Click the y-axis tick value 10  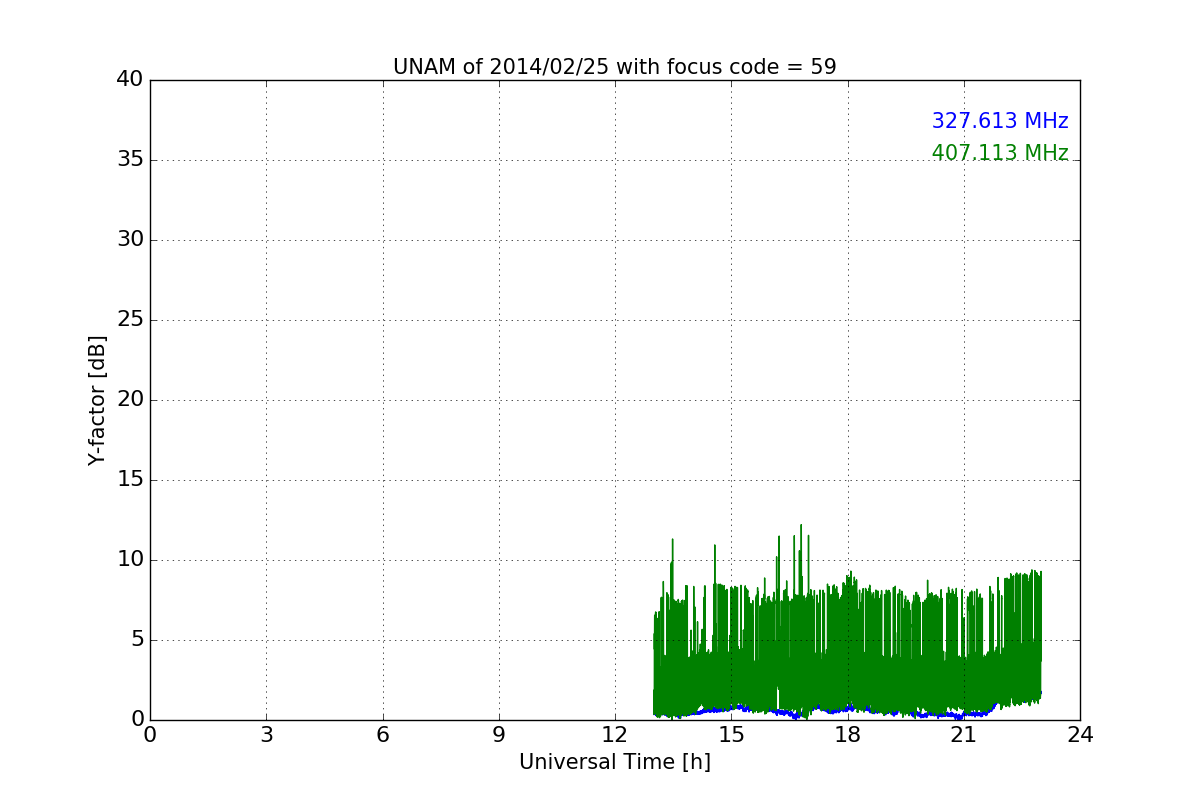(130, 560)
